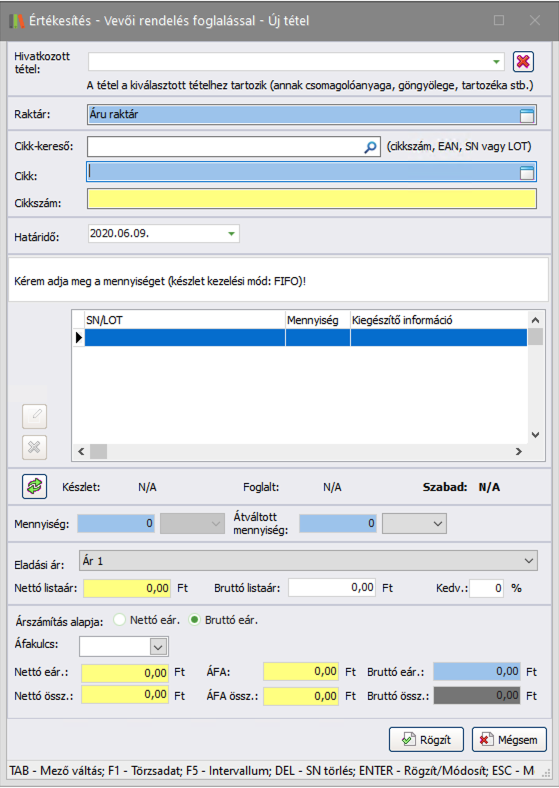The width and height of the screenshot is (559, 788).
Task: Click the pencil edit icon beside SN/LOT grid
Action: click(35, 416)
